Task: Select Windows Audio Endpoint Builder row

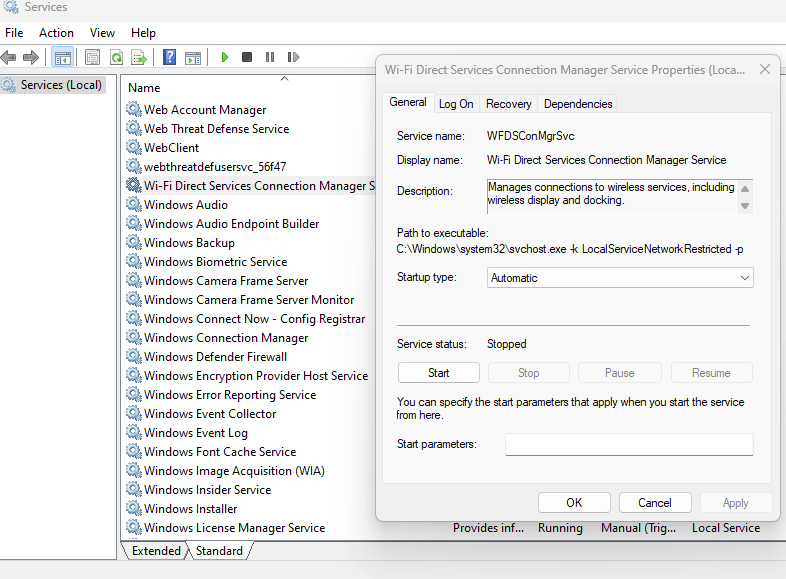Action: tap(231, 224)
